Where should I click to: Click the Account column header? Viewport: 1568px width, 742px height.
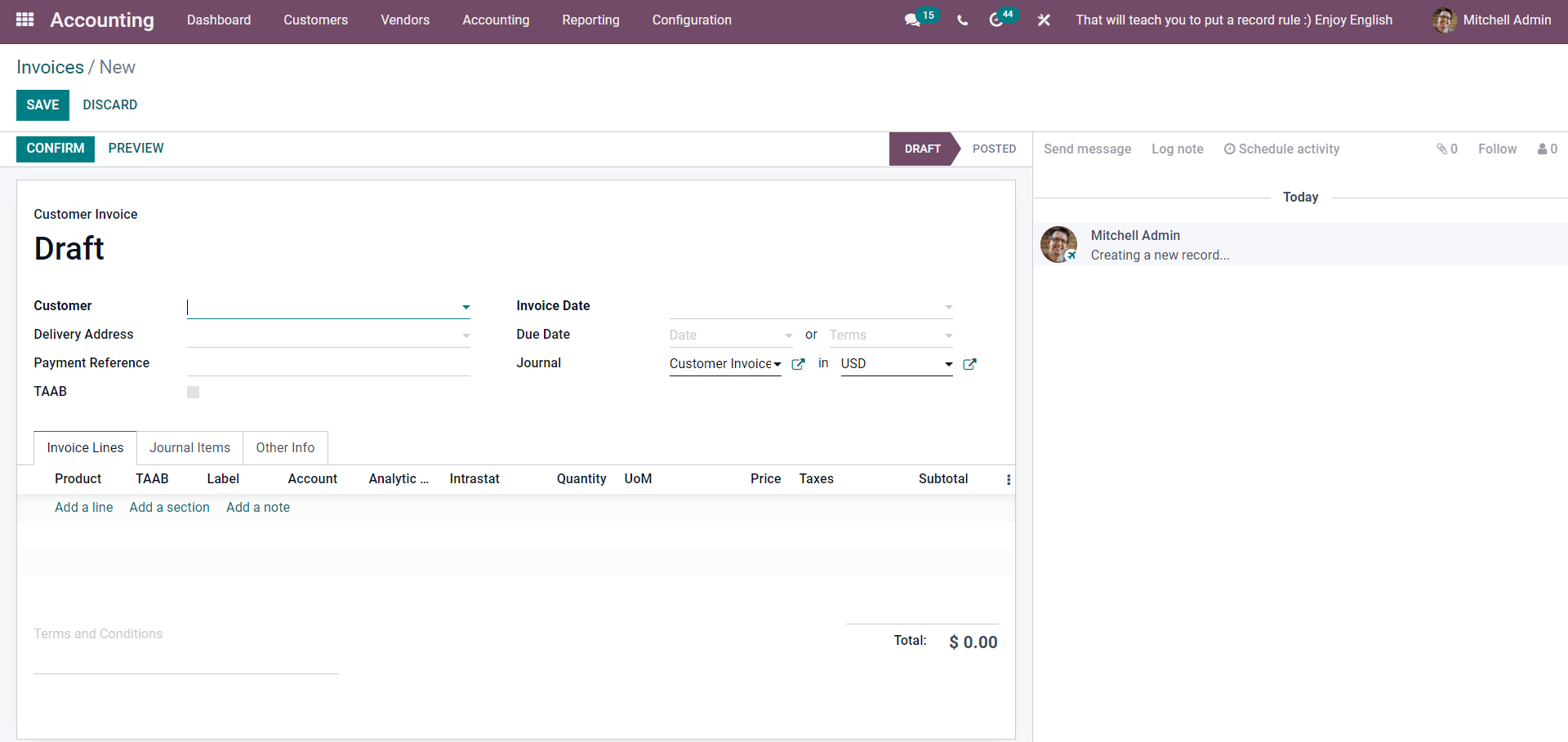coord(312,479)
